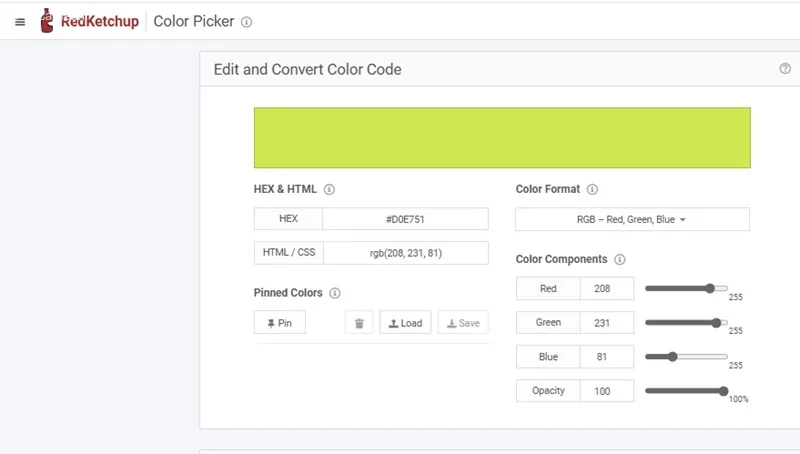Click info icon next to Pinned Colors
The height and width of the screenshot is (454, 800).
click(x=335, y=293)
